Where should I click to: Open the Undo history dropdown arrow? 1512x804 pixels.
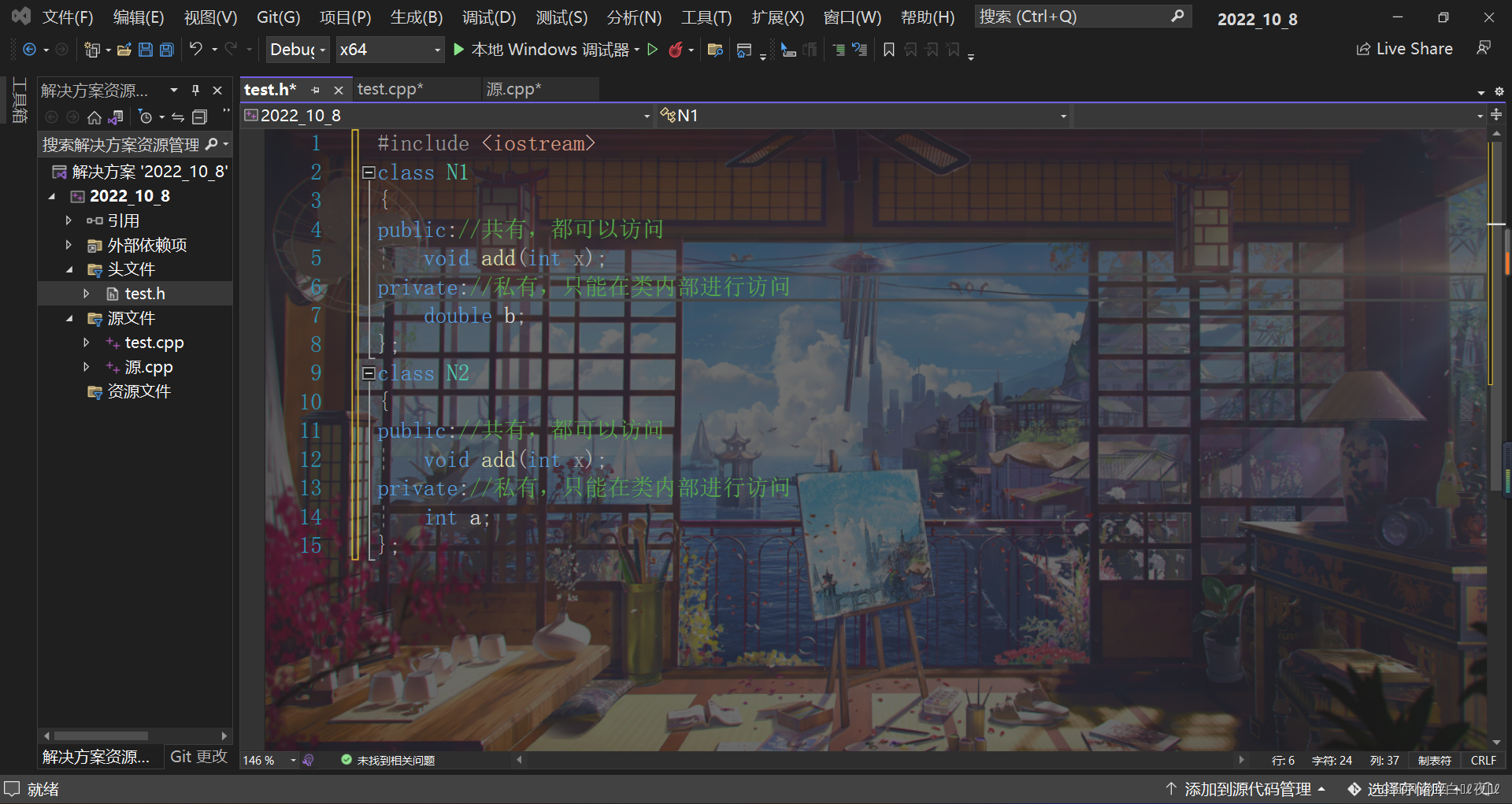[x=214, y=50]
